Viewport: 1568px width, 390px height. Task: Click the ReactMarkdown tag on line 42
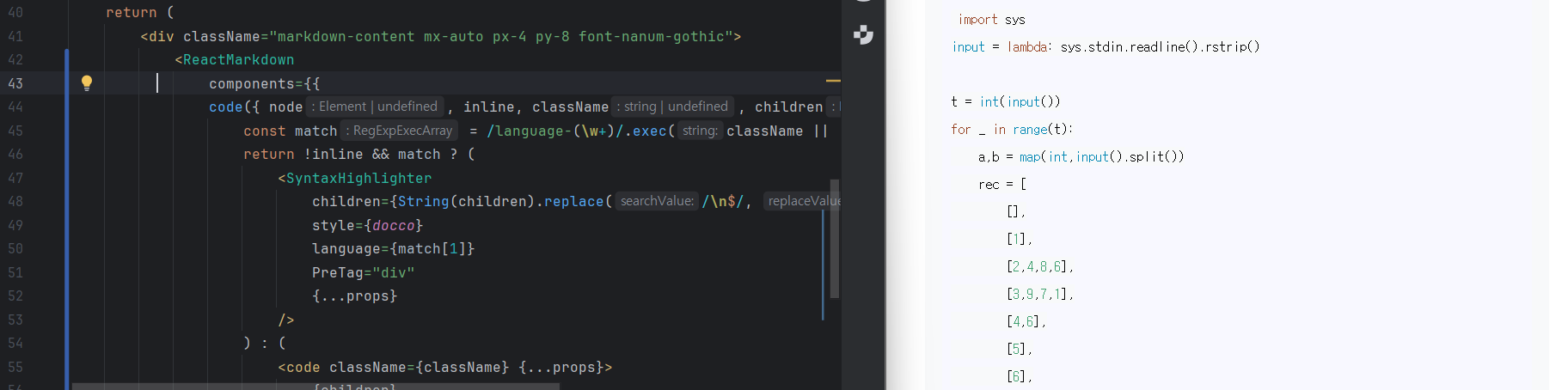(x=238, y=59)
